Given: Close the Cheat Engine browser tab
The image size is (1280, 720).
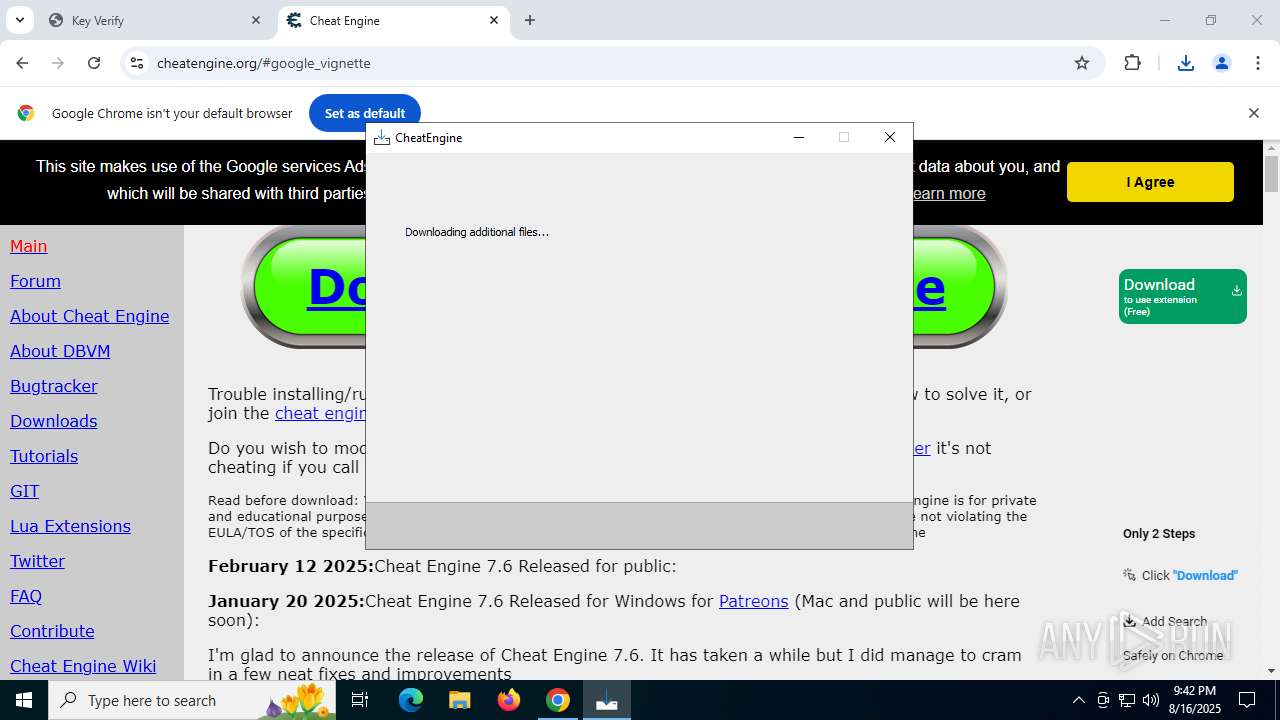Looking at the screenshot, I should coord(494,20).
